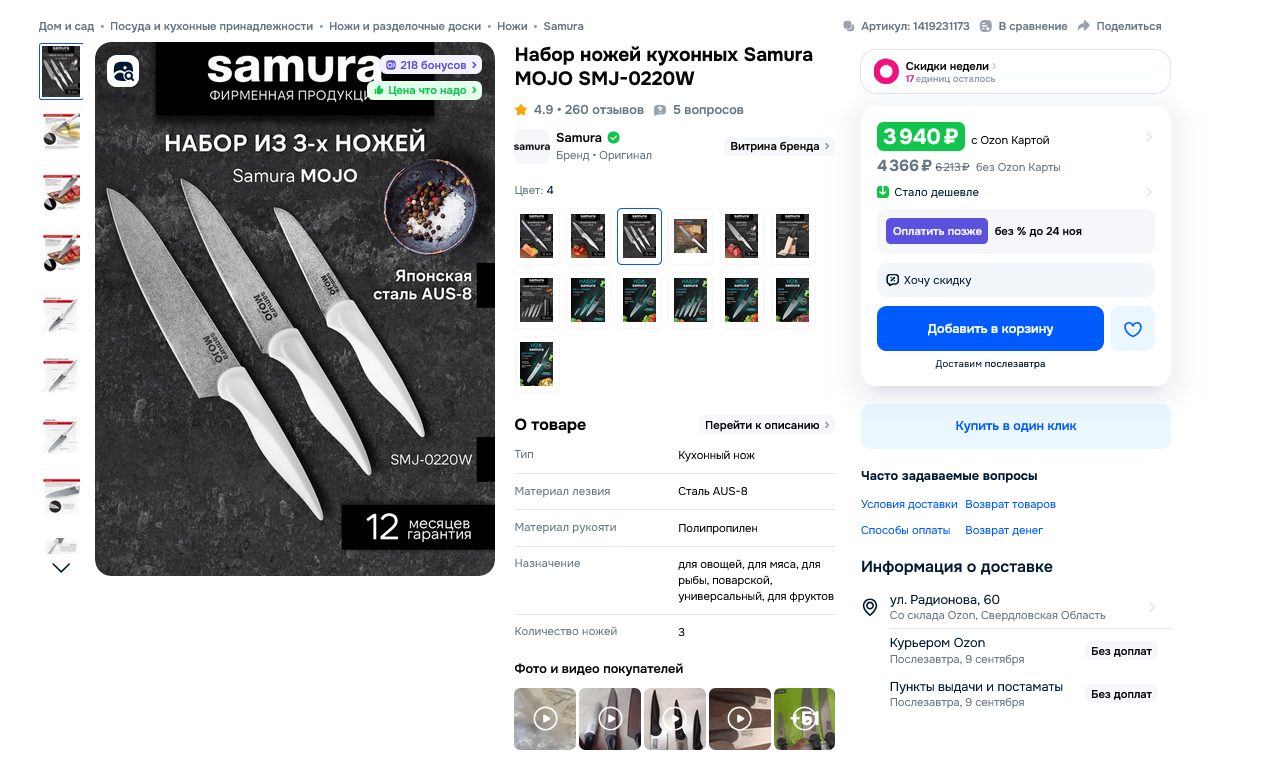Open Посуда и кухонные принадлежности breadcrumb

tap(211, 26)
